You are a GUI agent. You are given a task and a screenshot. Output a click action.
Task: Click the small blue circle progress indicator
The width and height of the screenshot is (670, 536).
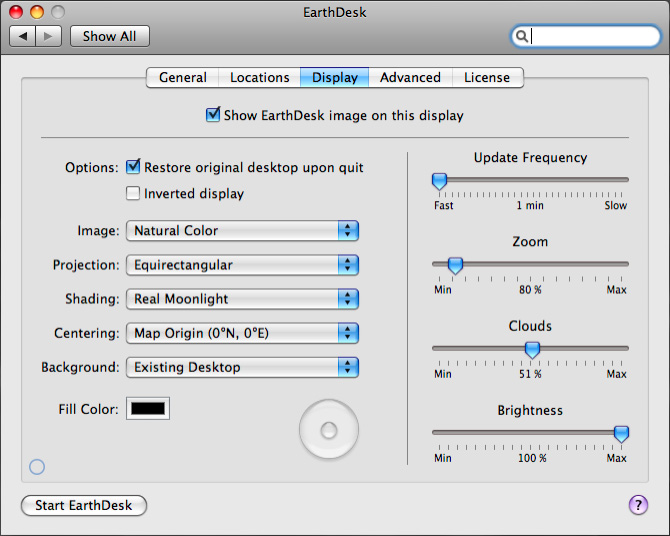(x=37, y=467)
